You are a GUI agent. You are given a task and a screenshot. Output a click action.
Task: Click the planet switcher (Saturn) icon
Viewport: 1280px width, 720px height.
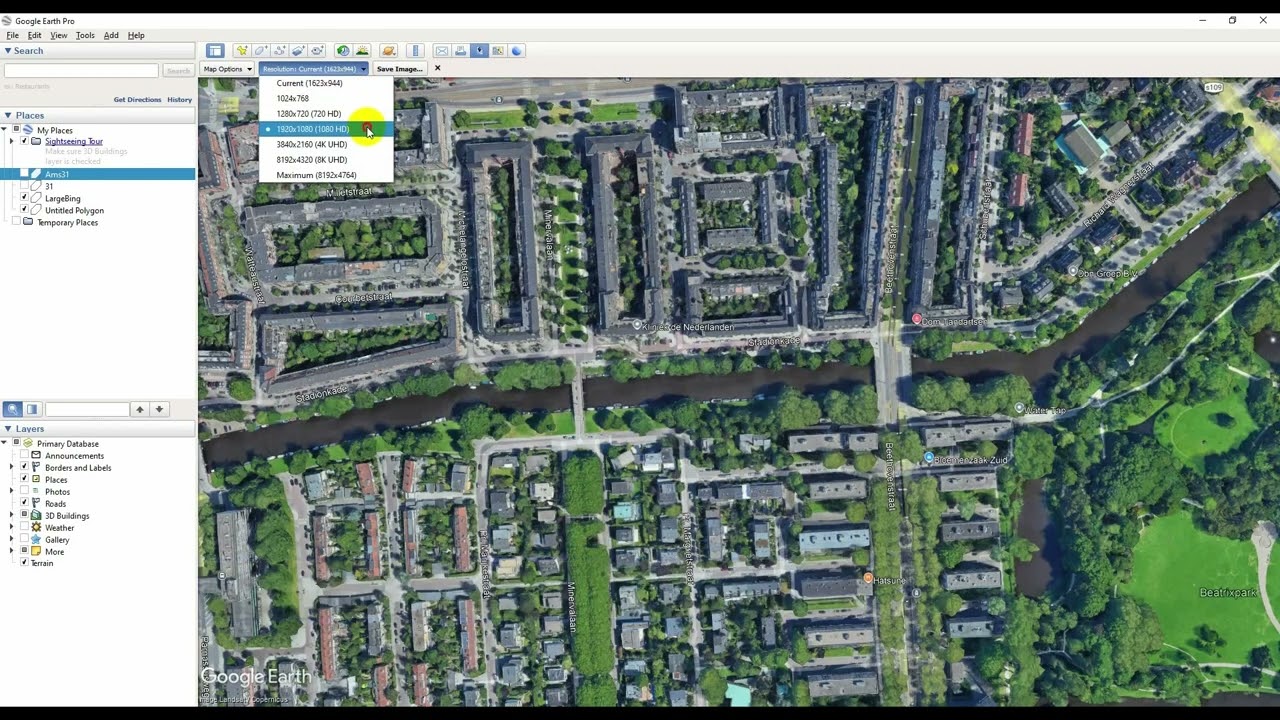(389, 51)
